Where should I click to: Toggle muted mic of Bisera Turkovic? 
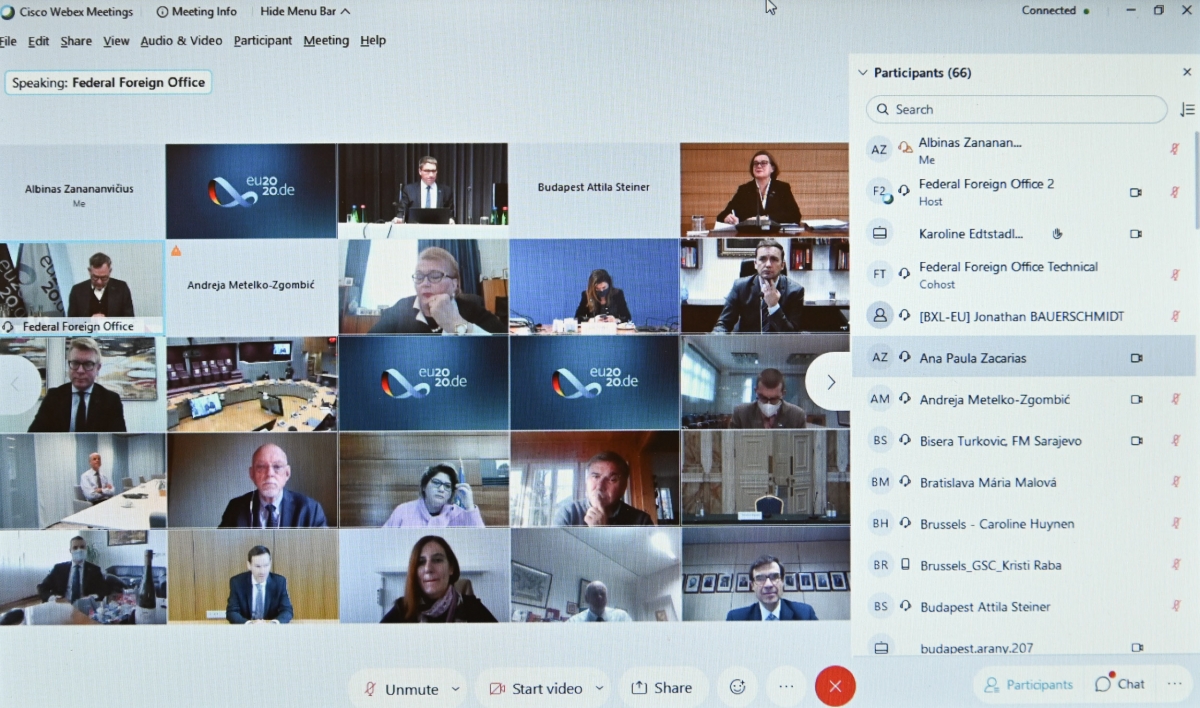tap(1175, 440)
